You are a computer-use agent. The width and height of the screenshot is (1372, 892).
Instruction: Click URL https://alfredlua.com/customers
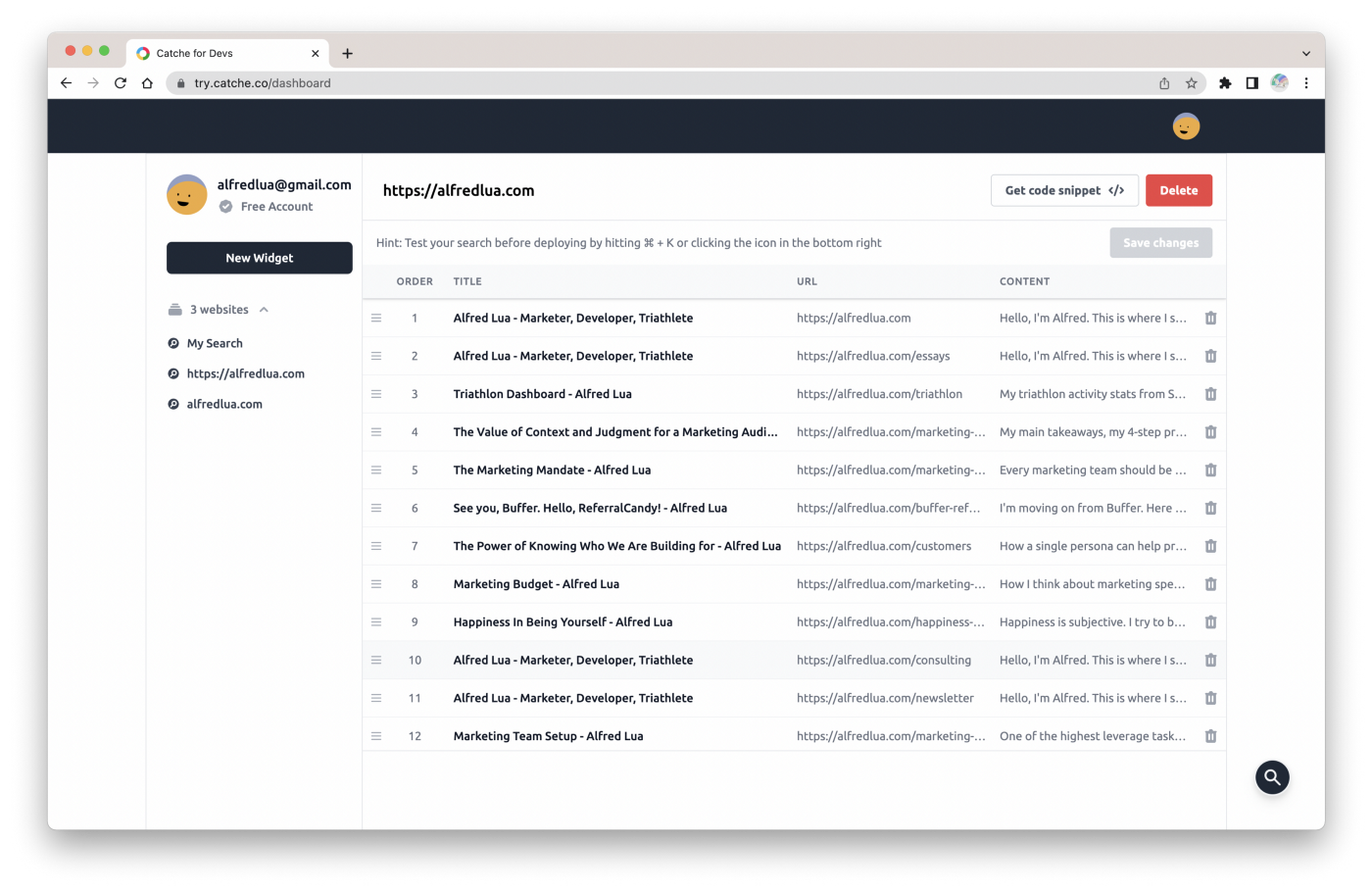pos(884,546)
